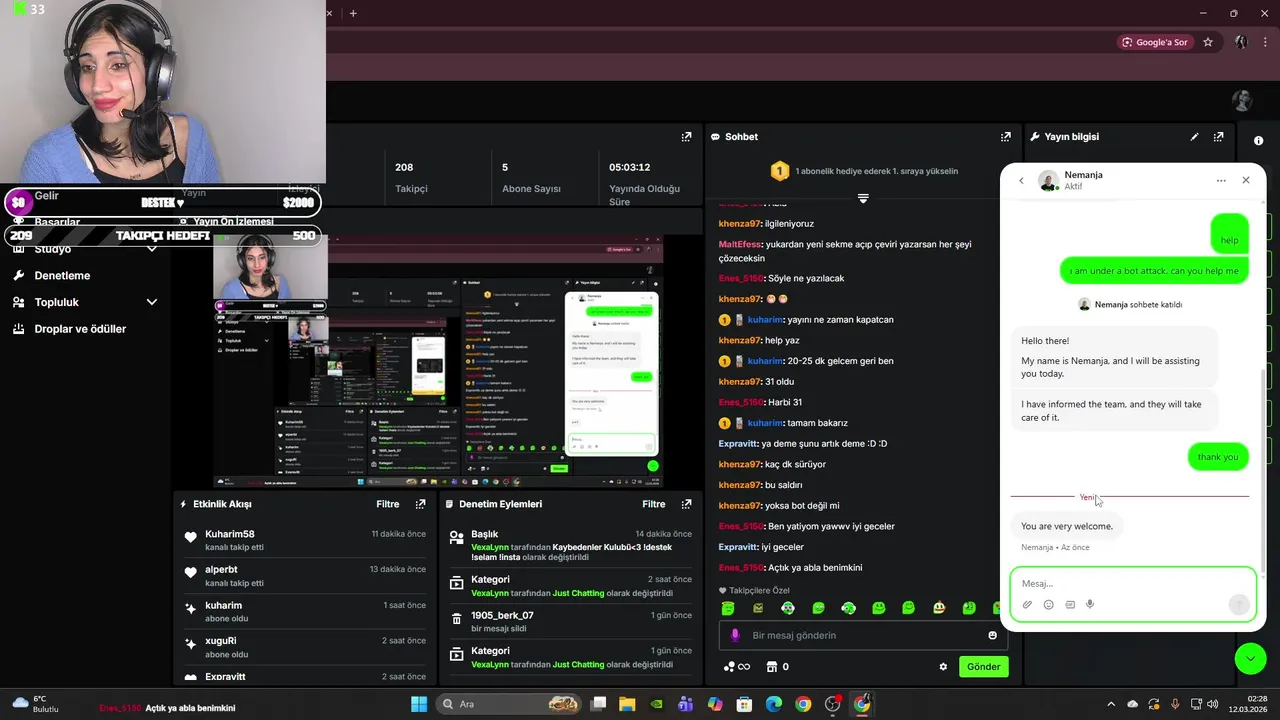Open OBS Studio from the taskbar
The width and height of the screenshot is (1280, 720).
click(x=833, y=704)
